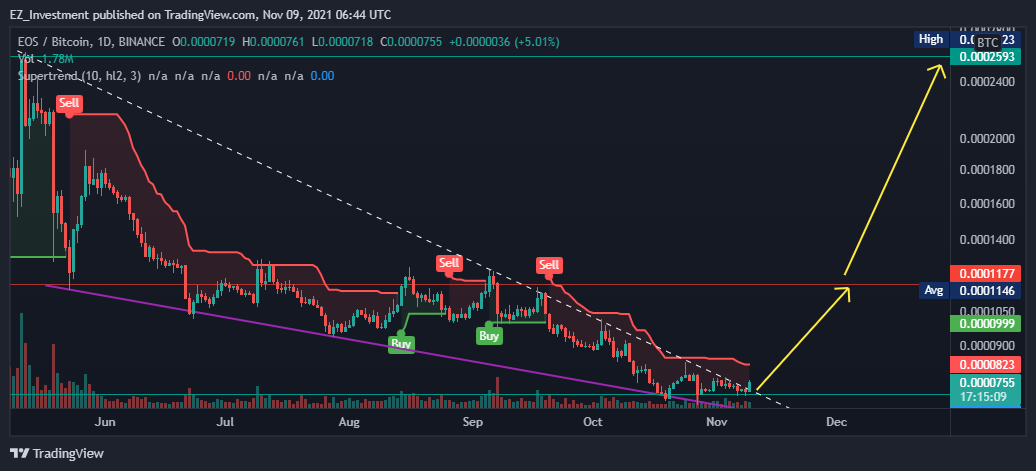Click the Oct label on time axis
Screen dimensions: 1036x471
tap(593, 421)
